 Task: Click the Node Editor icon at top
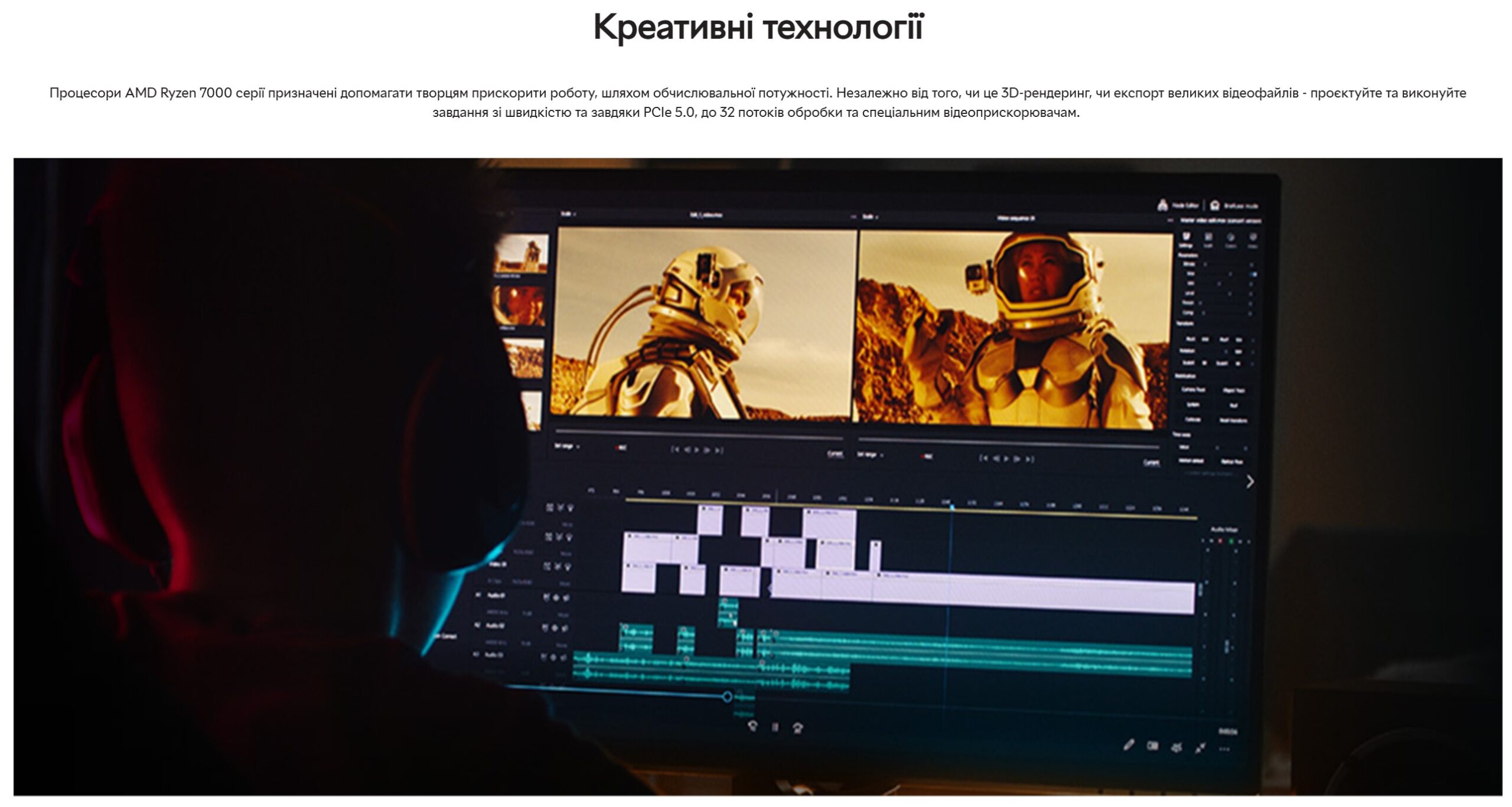click(x=1162, y=205)
